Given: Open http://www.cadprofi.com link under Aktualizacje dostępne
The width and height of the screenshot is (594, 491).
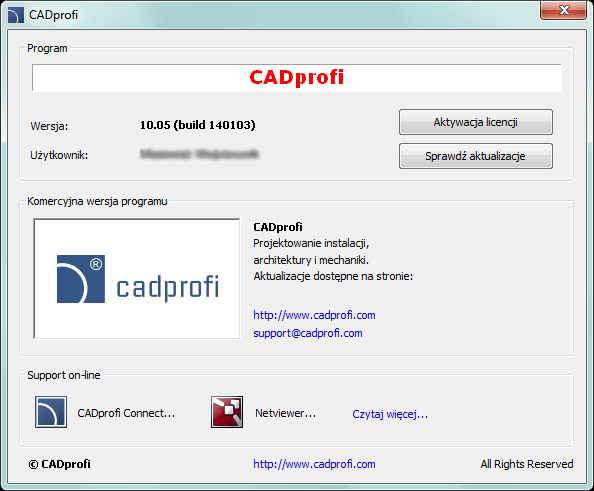Looking at the screenshot, I should [314, 315].
